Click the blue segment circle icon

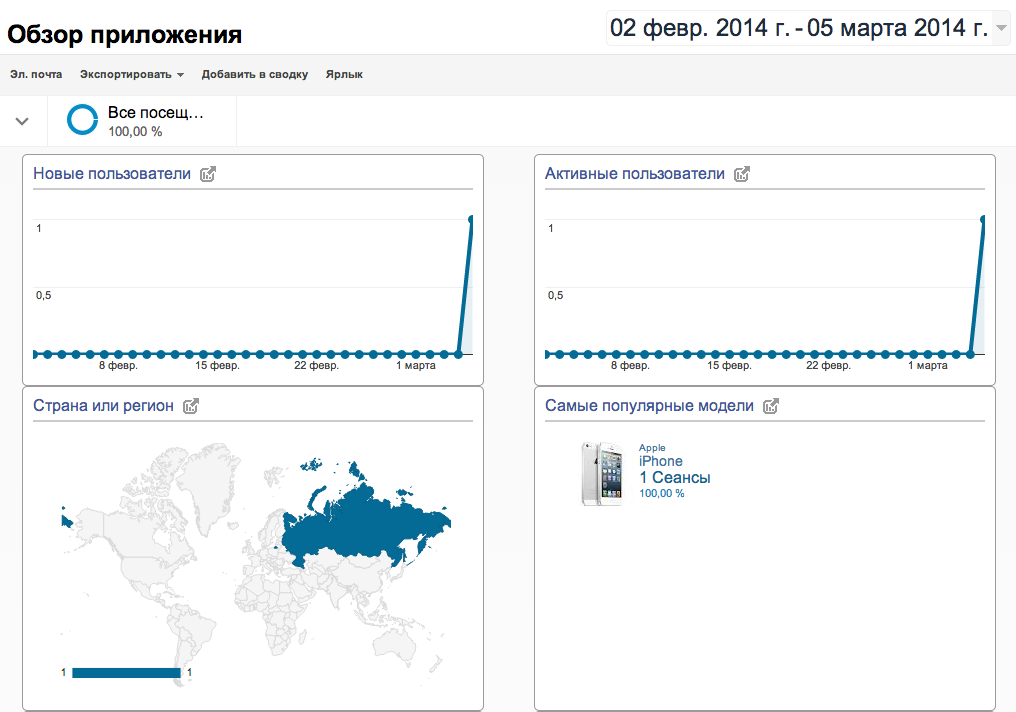(82, 120)
